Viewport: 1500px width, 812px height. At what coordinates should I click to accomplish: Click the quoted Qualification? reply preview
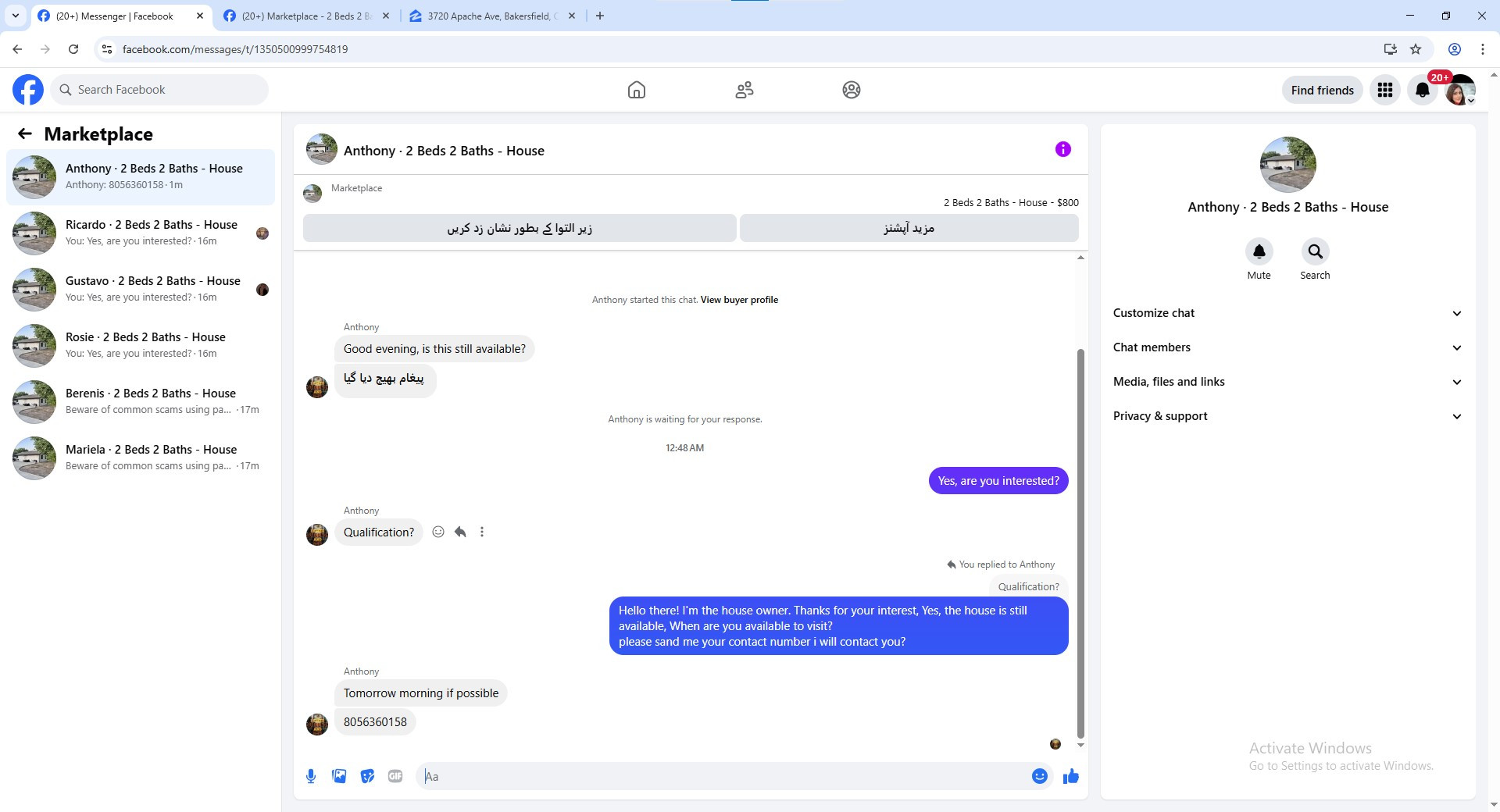[x=1028, y=586]
